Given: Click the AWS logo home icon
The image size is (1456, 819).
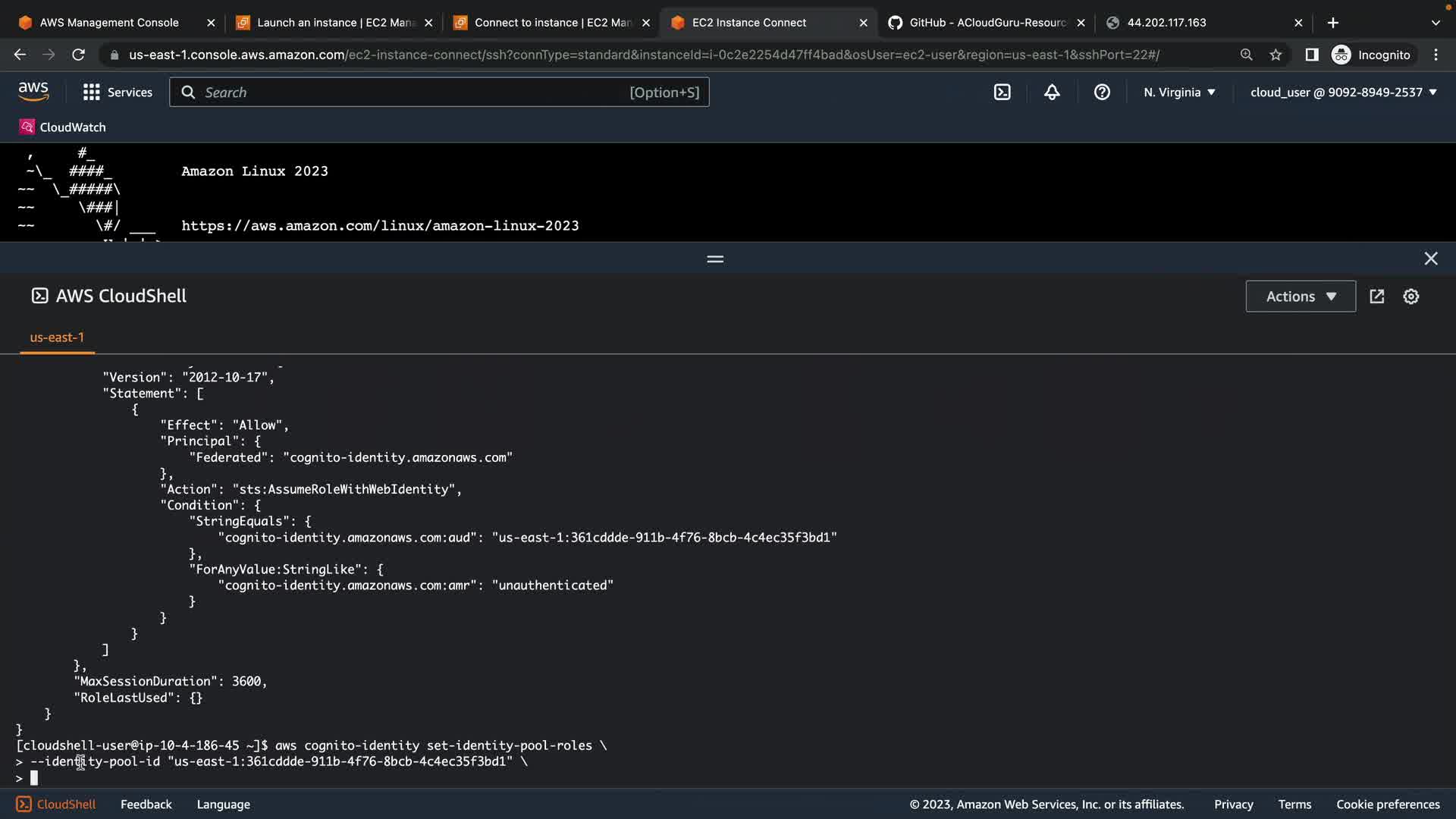Looking at the screenshot, I should click(x=33, y=92).
